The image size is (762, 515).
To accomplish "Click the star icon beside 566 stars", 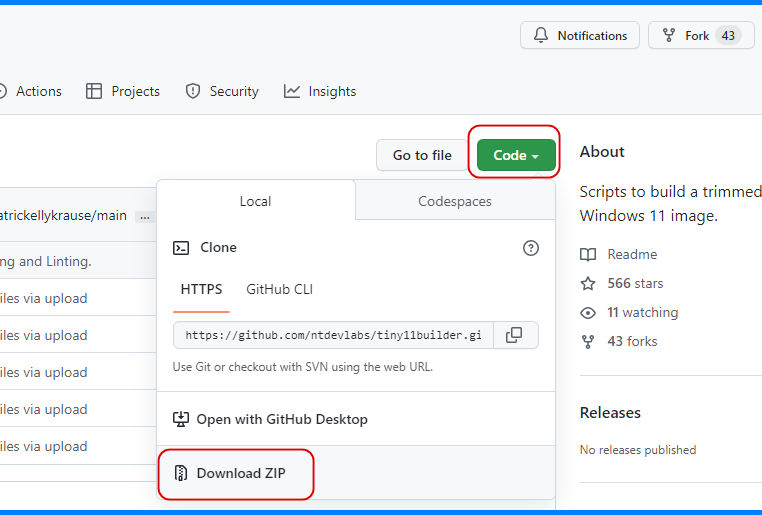I will (589, 283).
